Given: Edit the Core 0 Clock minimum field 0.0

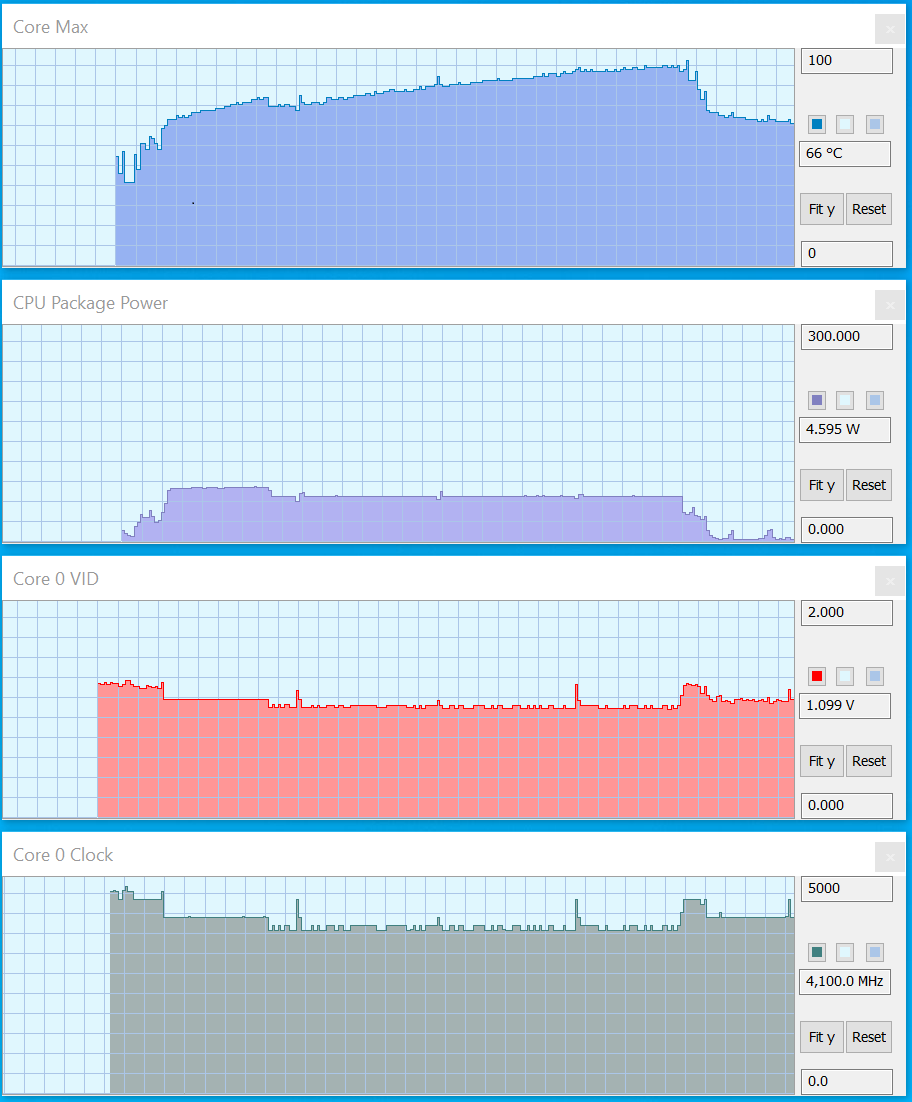Looking at the screenshot, I should (x=847, y=1082).
